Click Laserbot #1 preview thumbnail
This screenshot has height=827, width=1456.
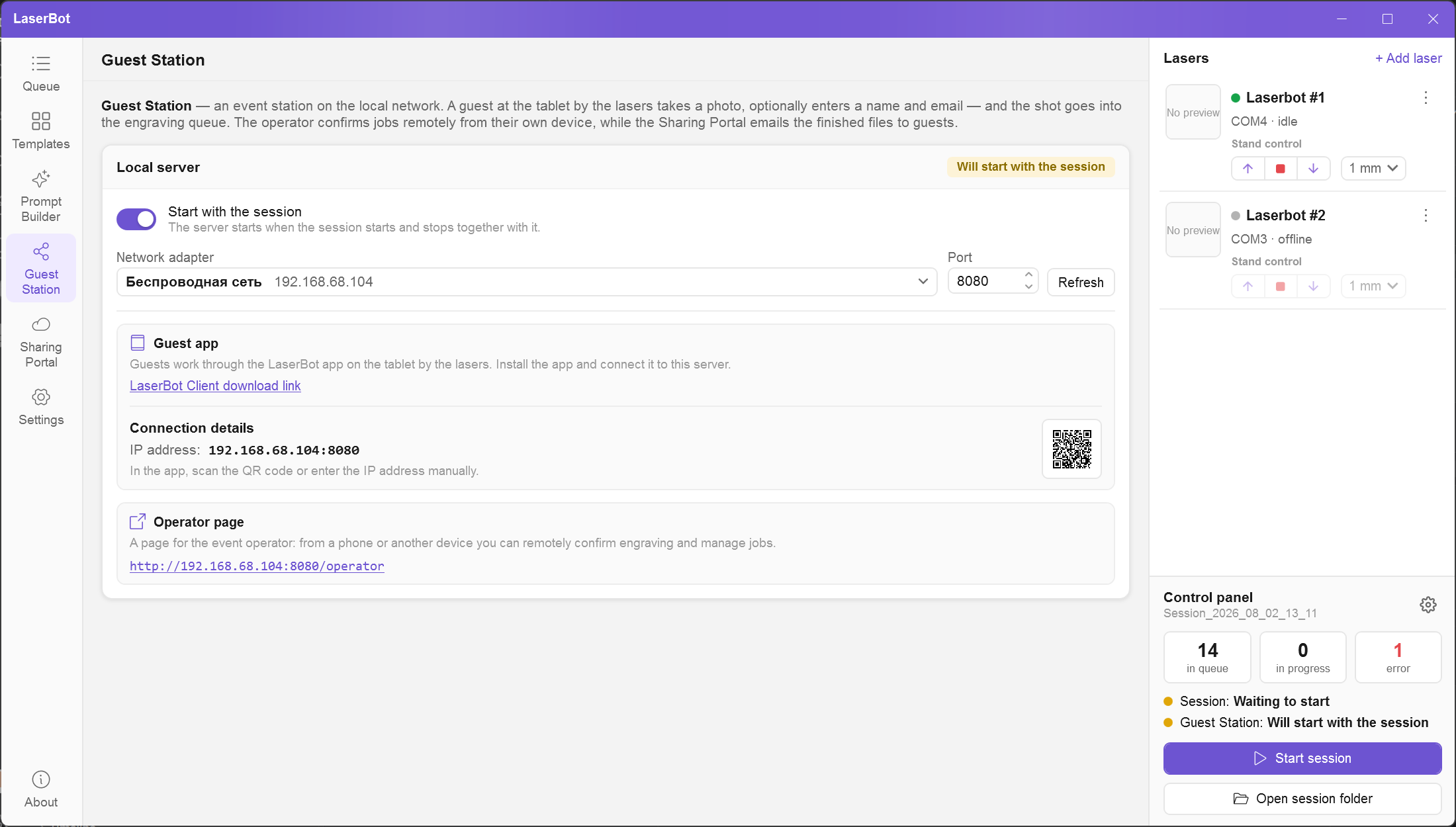pyautogui.click(x=1193, y=112)
